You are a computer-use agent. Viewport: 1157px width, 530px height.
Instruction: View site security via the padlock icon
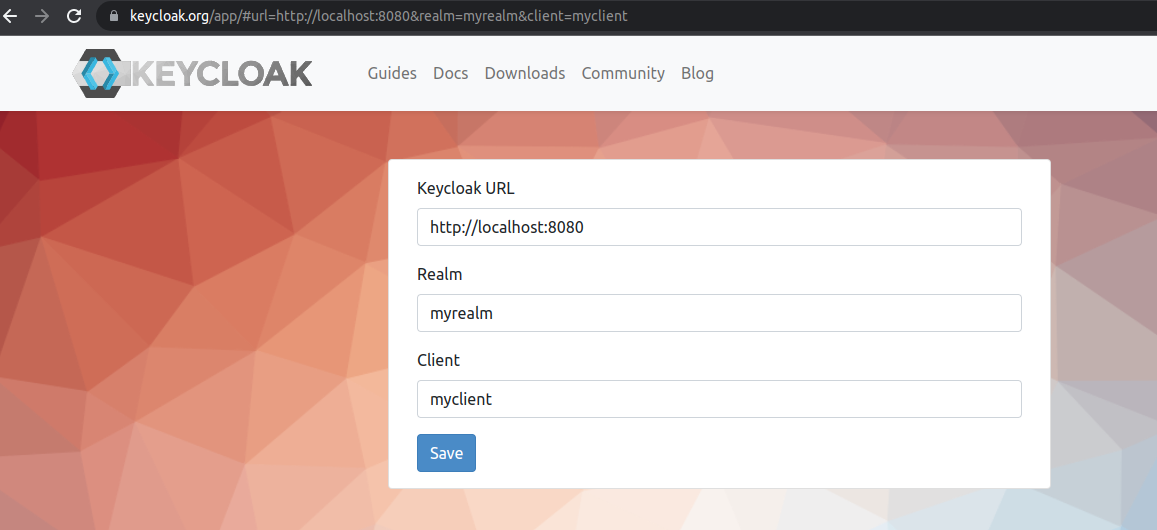[114, 16]
